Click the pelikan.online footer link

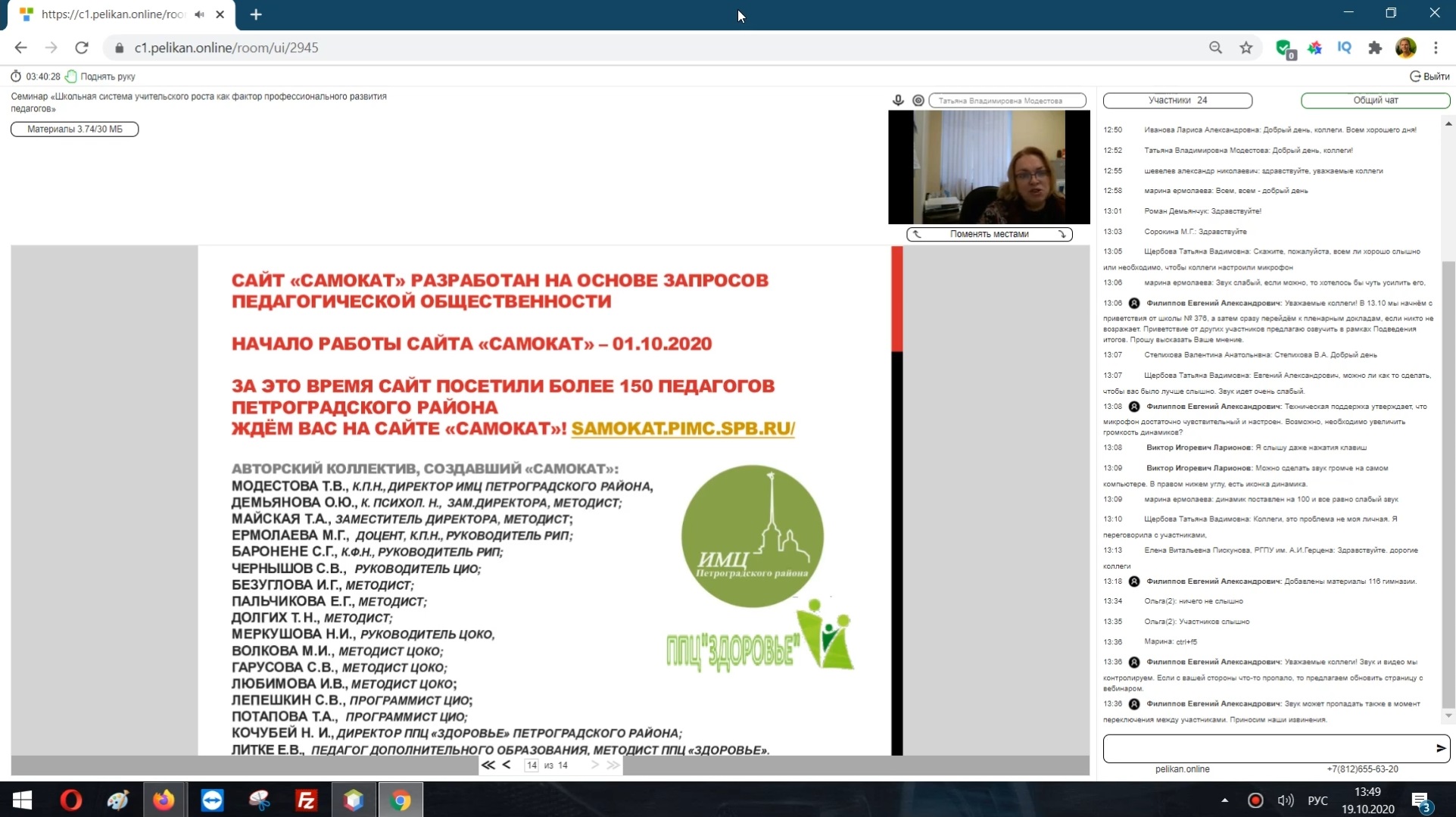[1182, 769]
